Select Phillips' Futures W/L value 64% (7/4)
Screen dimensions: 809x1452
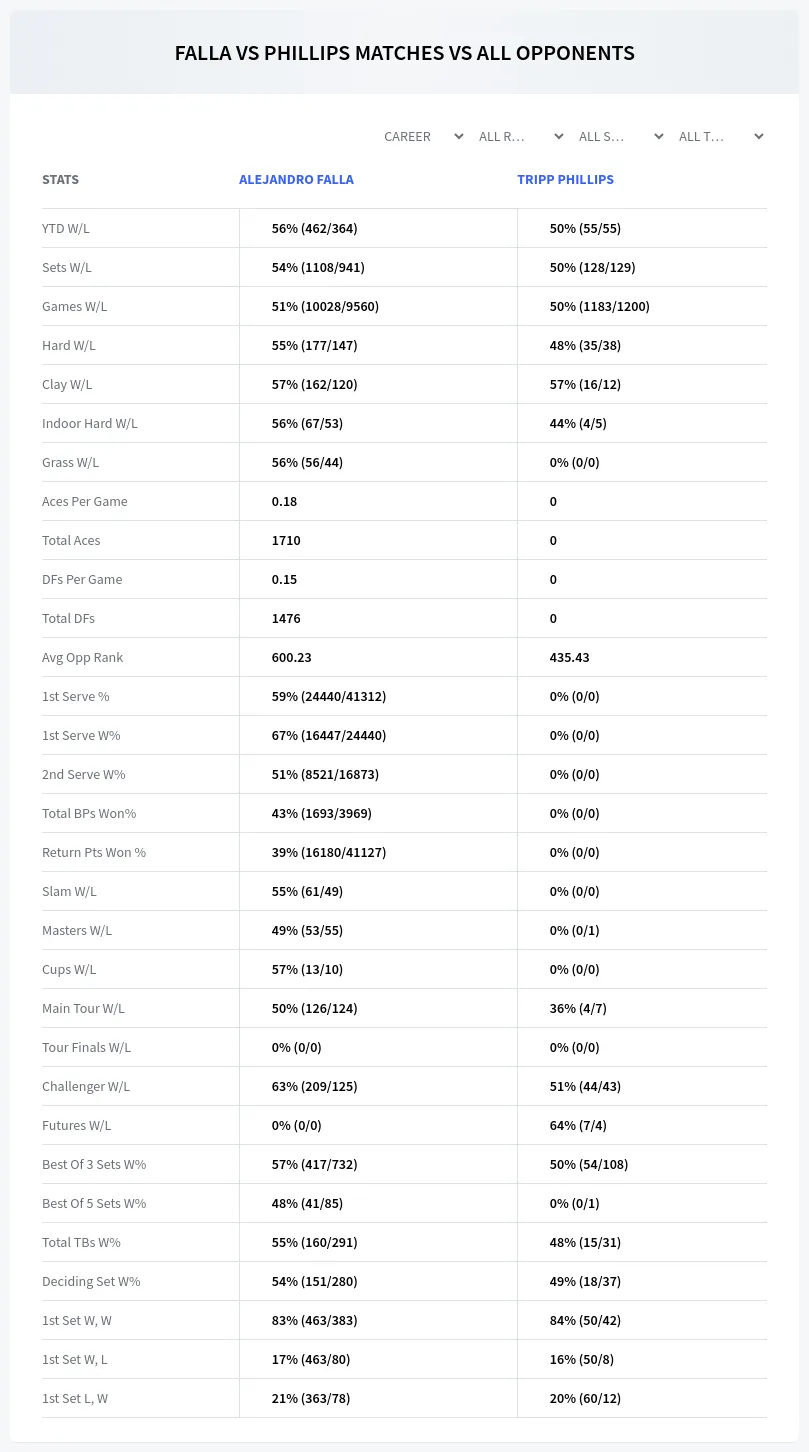point(578,1125)
